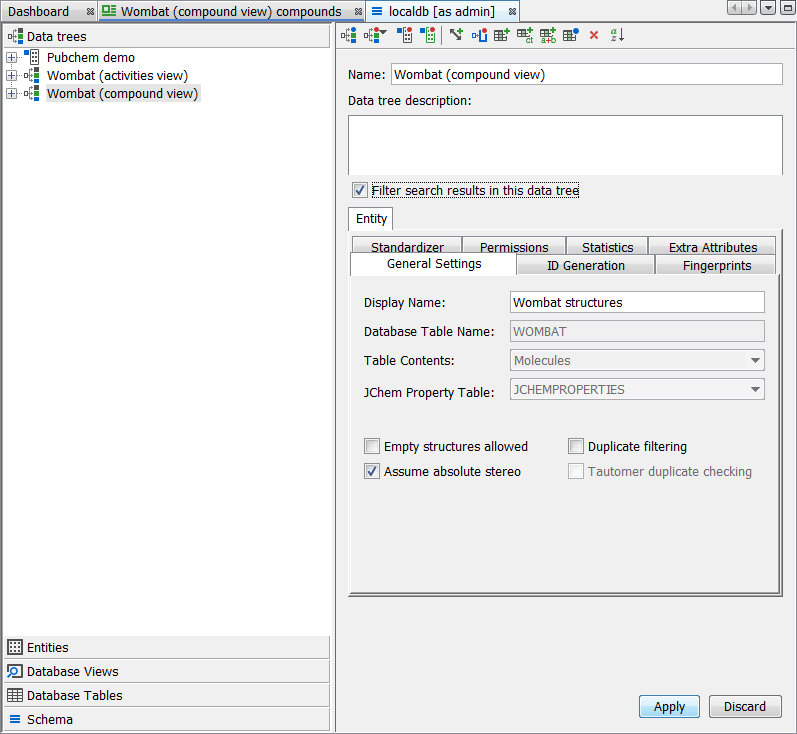Select the localdb [as admin] tab
This screenshot has height=734, width=797.
(441, 11)
